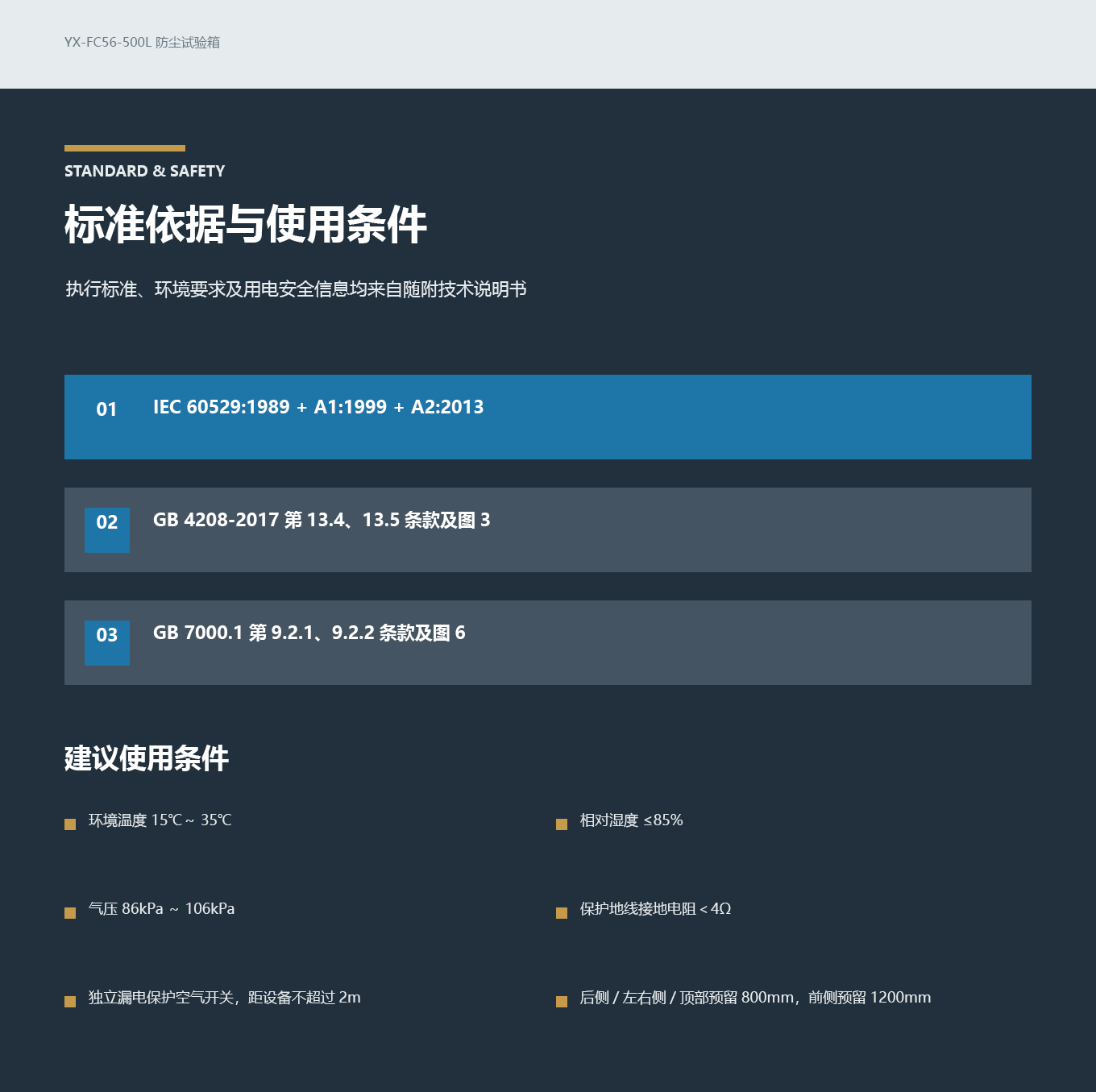
Task: Click the 03 number badge
Action: (x=107, y=643)
